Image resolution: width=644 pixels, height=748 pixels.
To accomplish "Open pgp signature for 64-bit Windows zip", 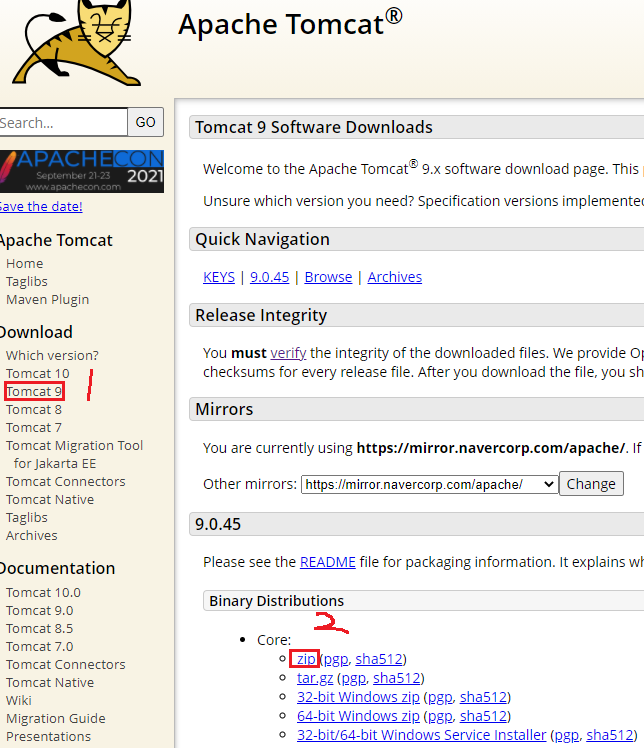I will click(440, 717).
